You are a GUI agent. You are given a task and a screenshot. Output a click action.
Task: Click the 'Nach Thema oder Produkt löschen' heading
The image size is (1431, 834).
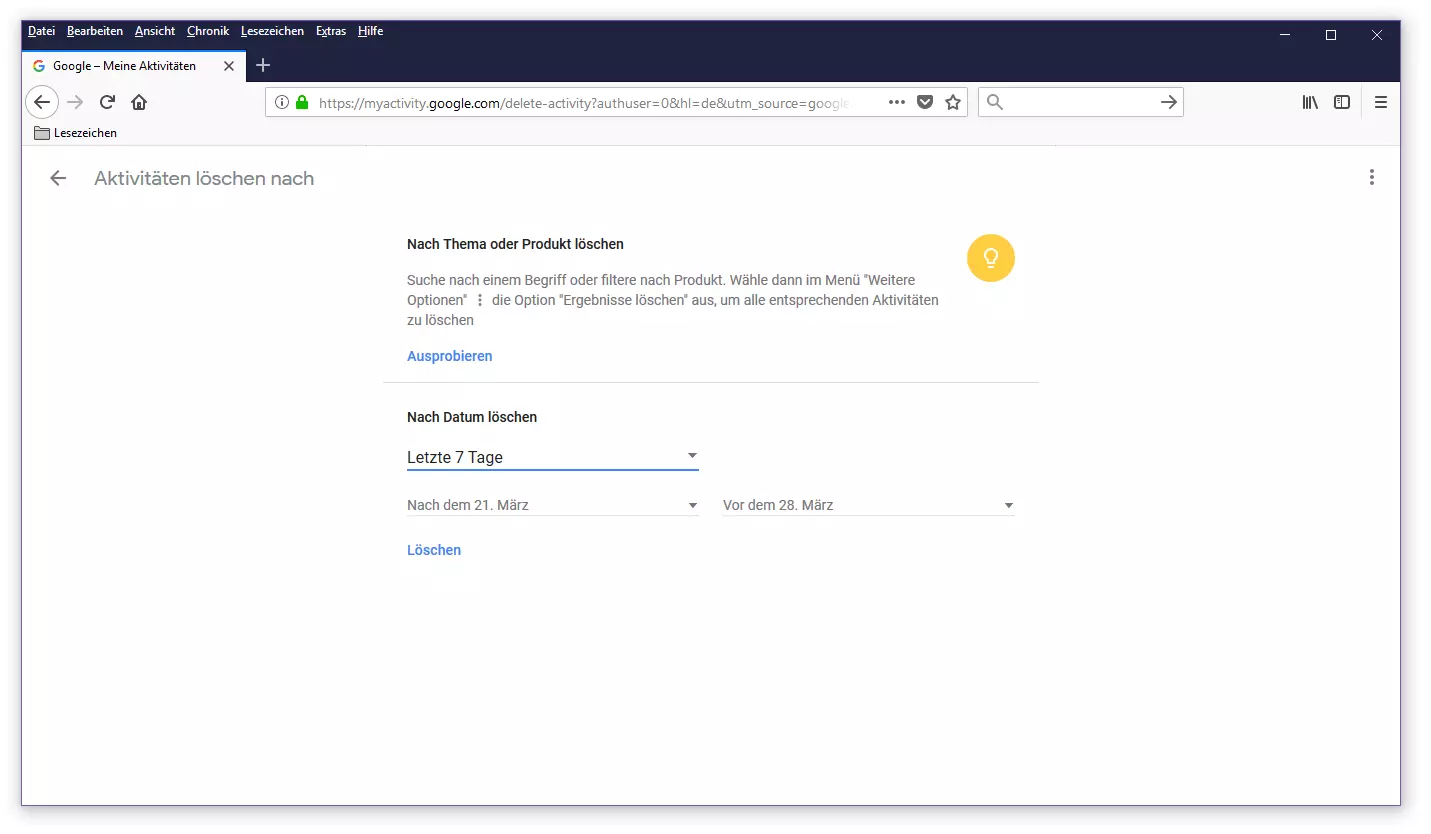(515, 244)
